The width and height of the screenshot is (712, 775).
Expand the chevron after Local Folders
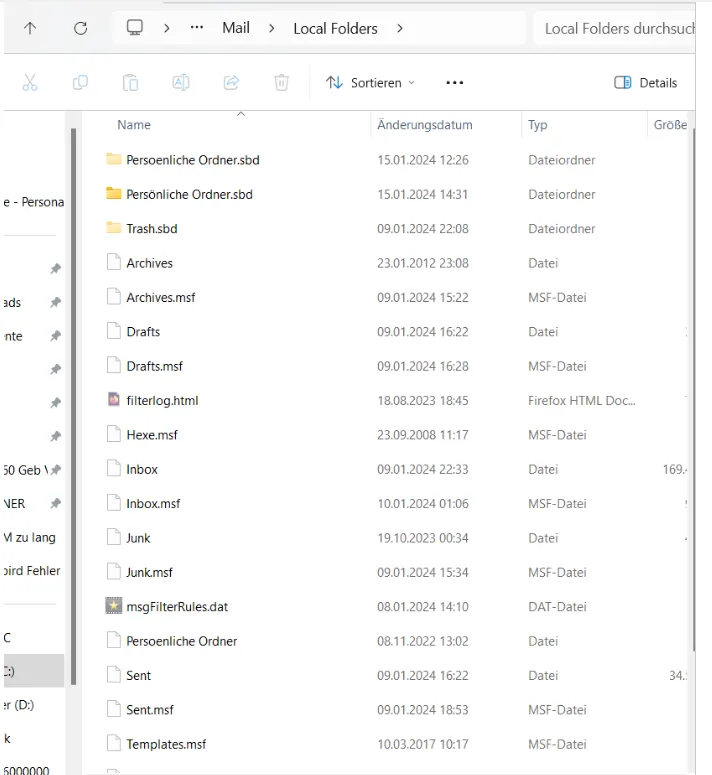point(400,28)
